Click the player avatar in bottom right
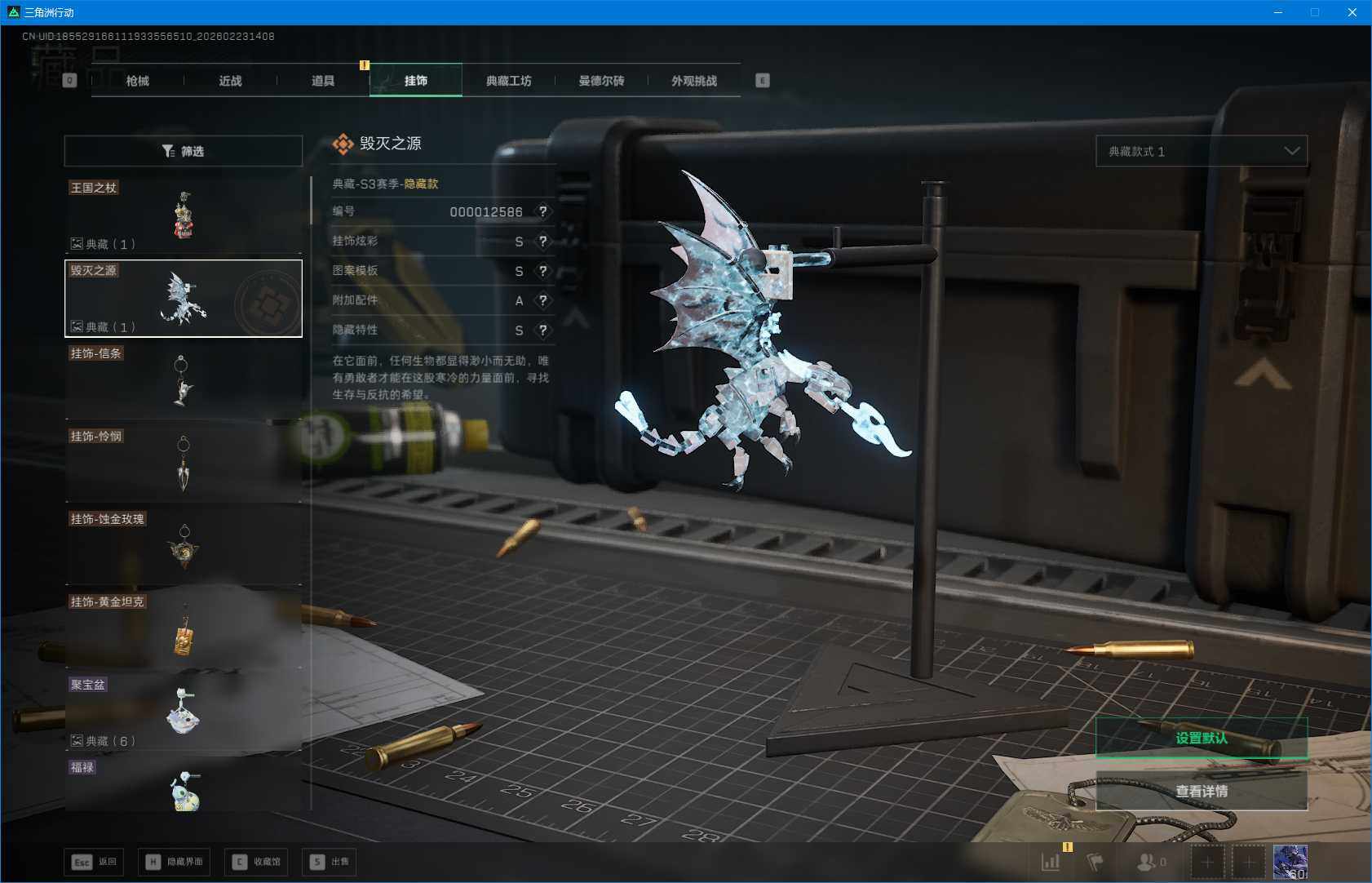The image size is (1372, 883). pos(1290,862)
